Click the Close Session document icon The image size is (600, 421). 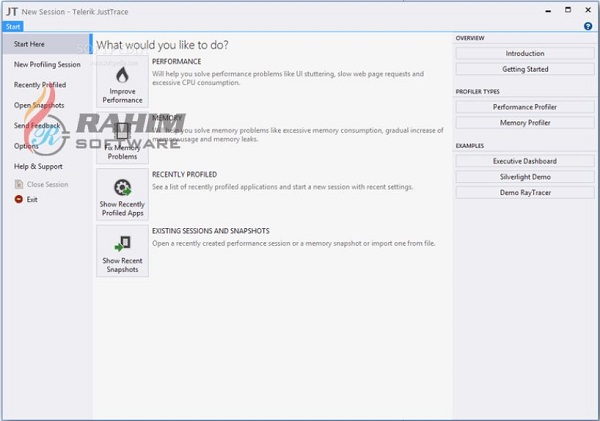[18, 184]
